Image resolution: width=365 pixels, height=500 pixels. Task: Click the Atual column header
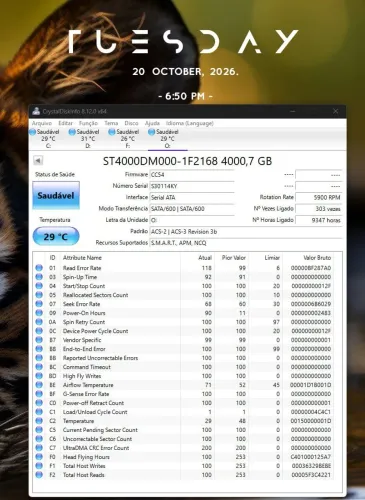click(205, 258)
